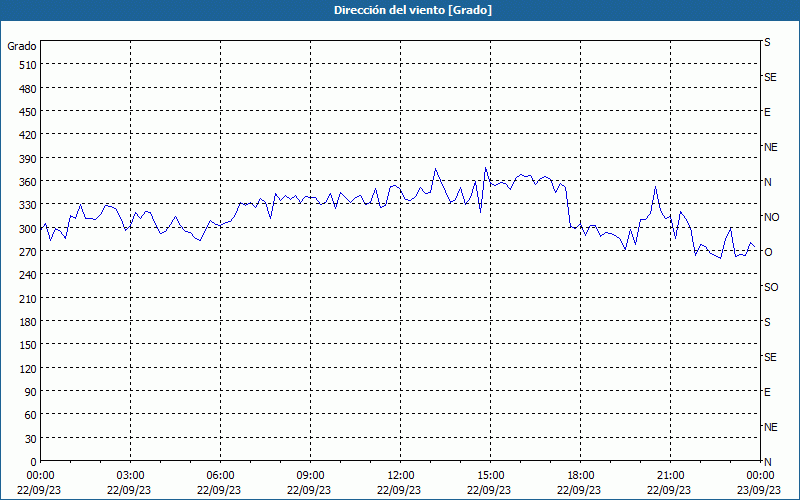
Task: Select the "SE" compass label next to the 480 gridline
Action: pos(770,77)
